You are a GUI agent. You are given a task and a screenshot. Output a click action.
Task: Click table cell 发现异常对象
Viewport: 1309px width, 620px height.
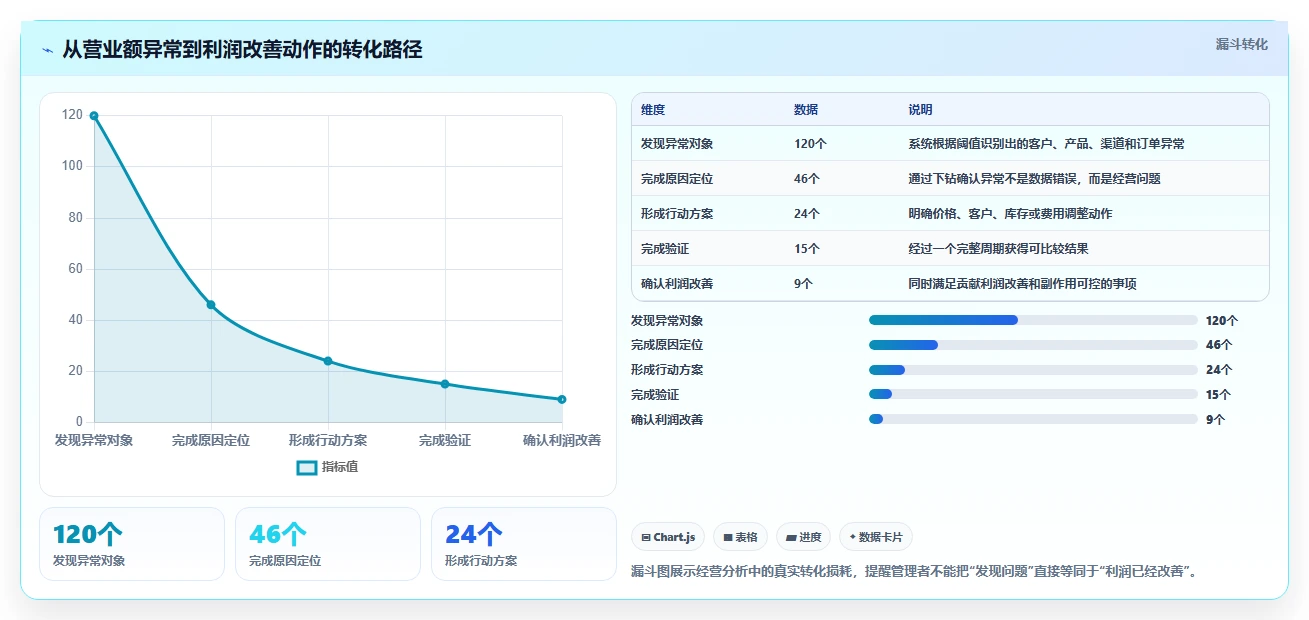click(677, 144)
